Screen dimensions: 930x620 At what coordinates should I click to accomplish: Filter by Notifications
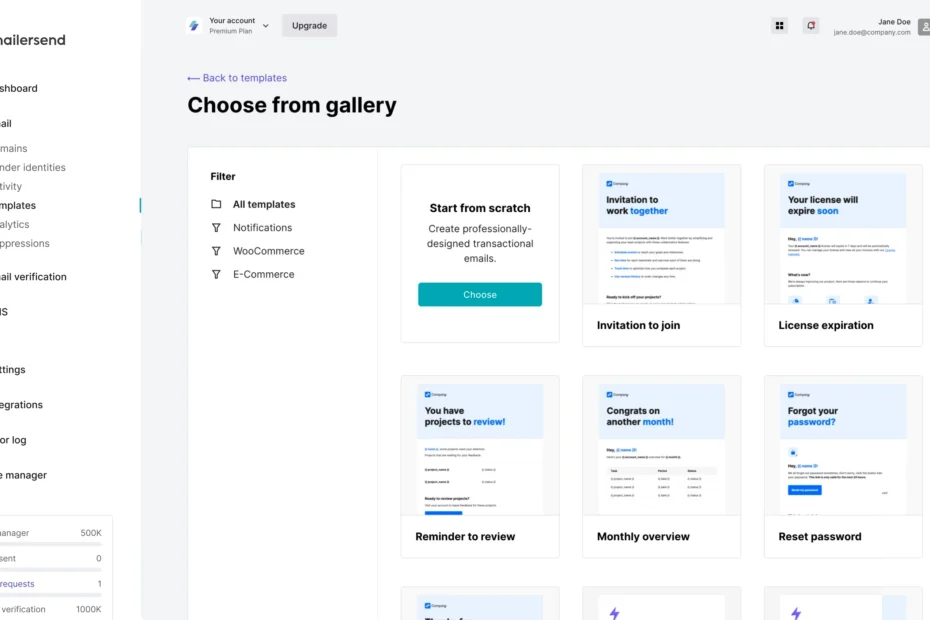(x=263, y=228)
